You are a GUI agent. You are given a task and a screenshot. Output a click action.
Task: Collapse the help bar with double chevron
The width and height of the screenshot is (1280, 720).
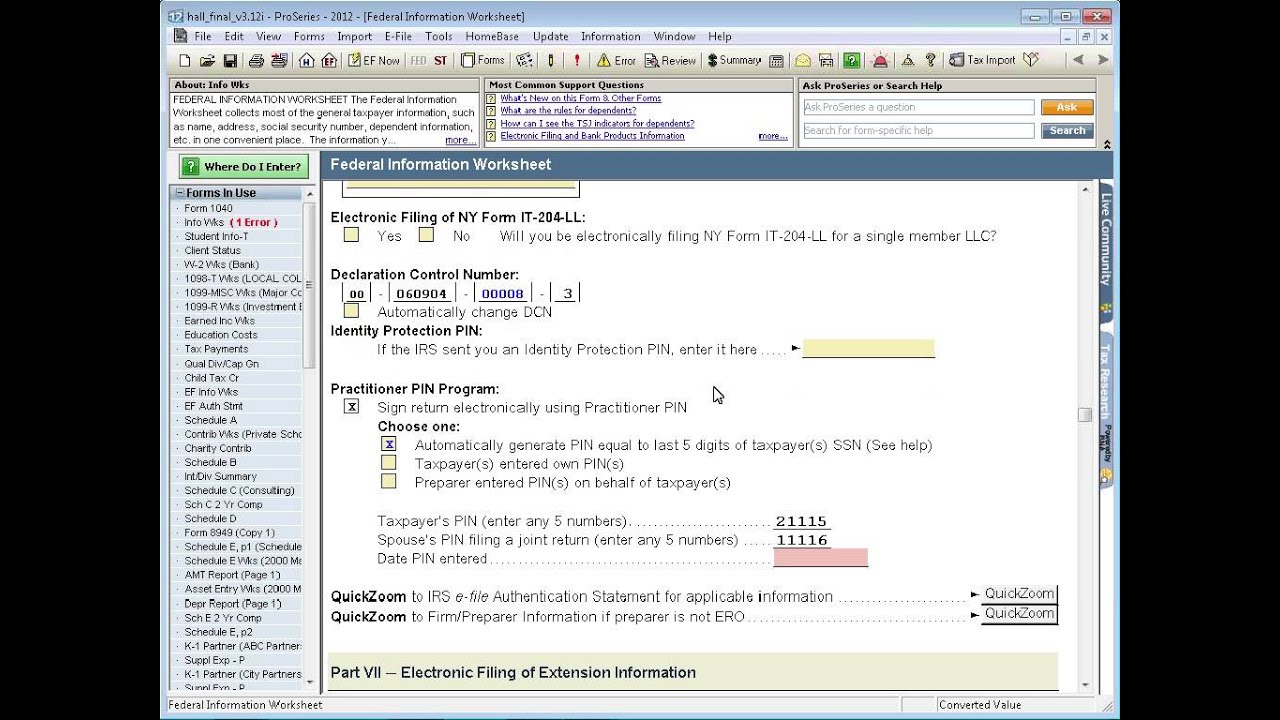(1107, 145)
